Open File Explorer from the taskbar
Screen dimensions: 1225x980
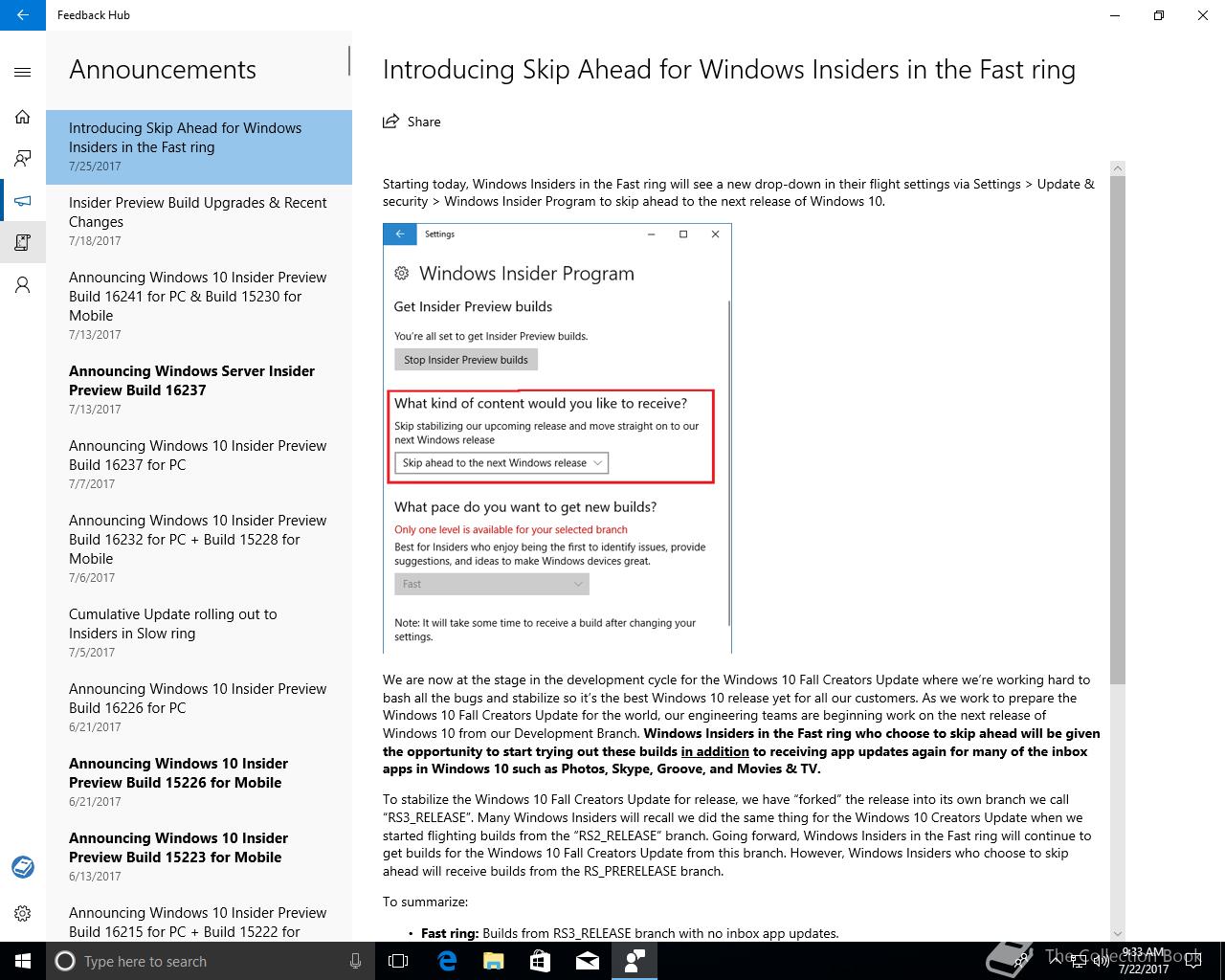(x=493, y=961)
